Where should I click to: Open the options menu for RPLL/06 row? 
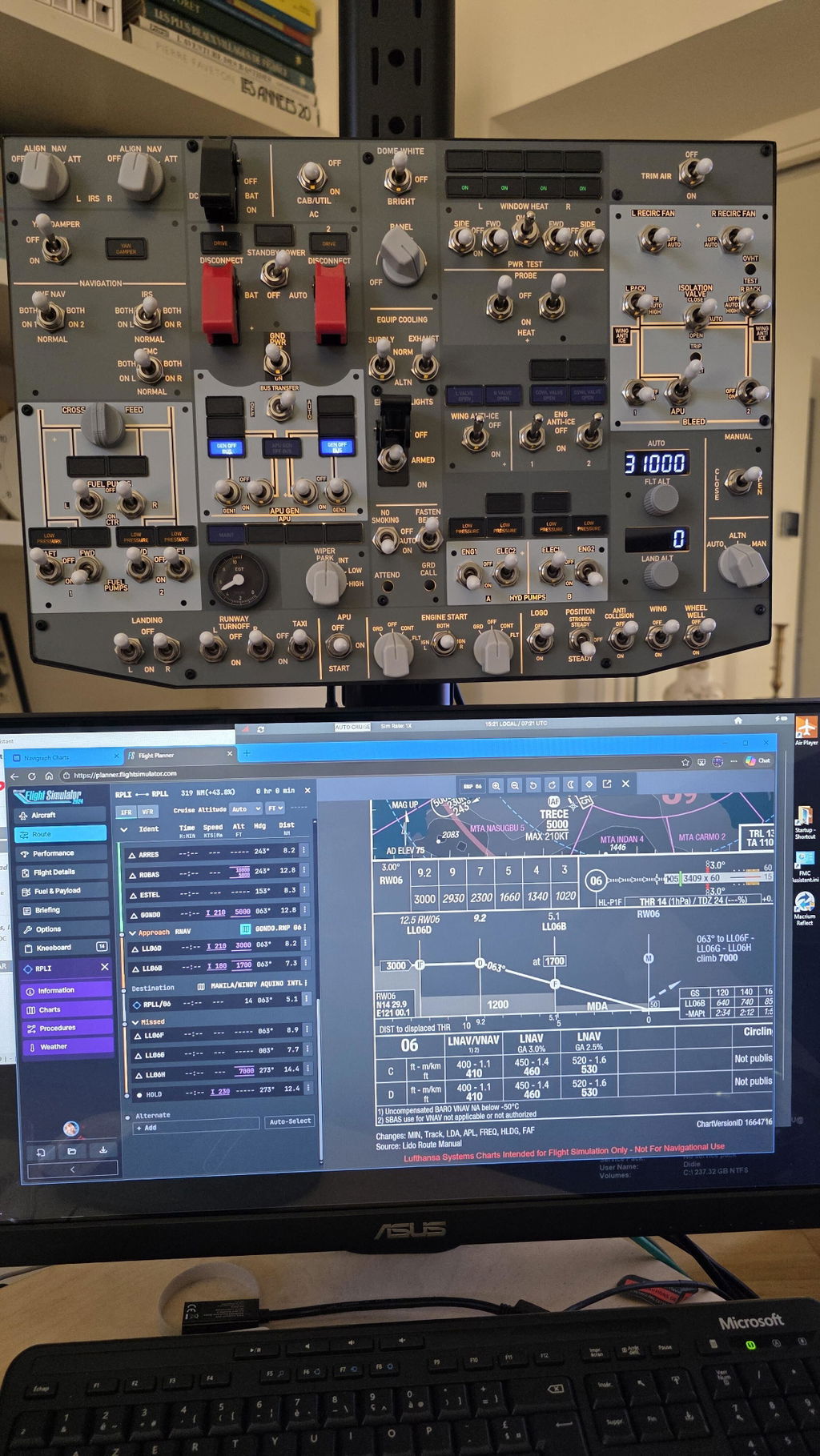pos(307,999)
